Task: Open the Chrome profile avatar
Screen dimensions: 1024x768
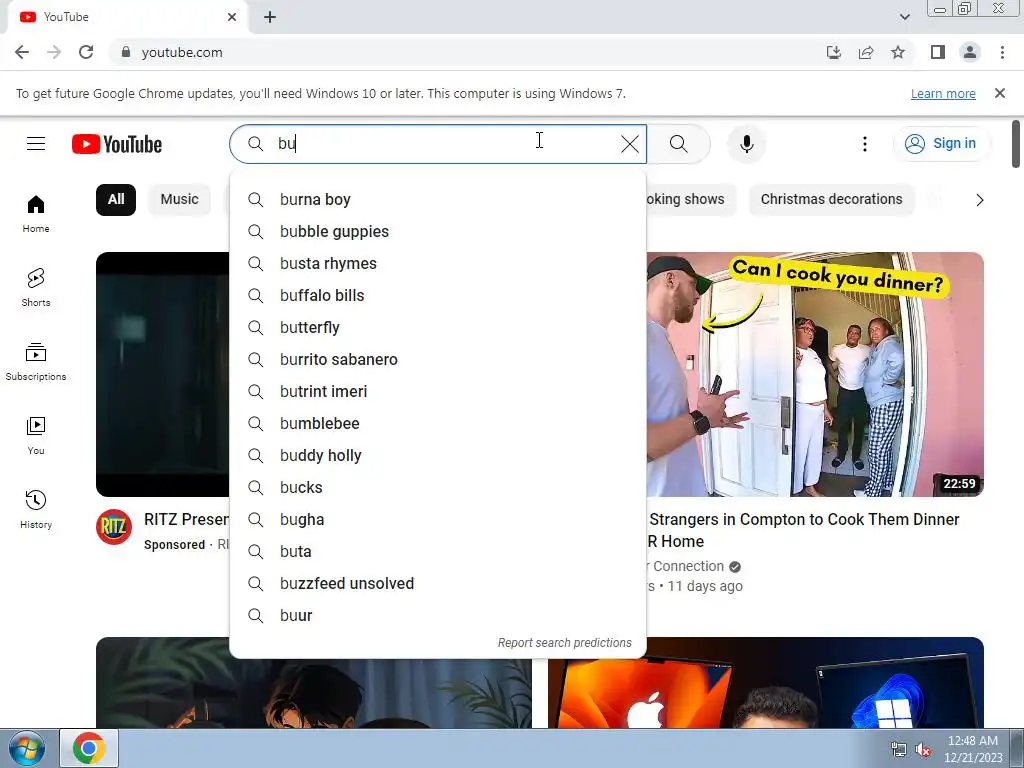Action: click(x=970, y=52)
